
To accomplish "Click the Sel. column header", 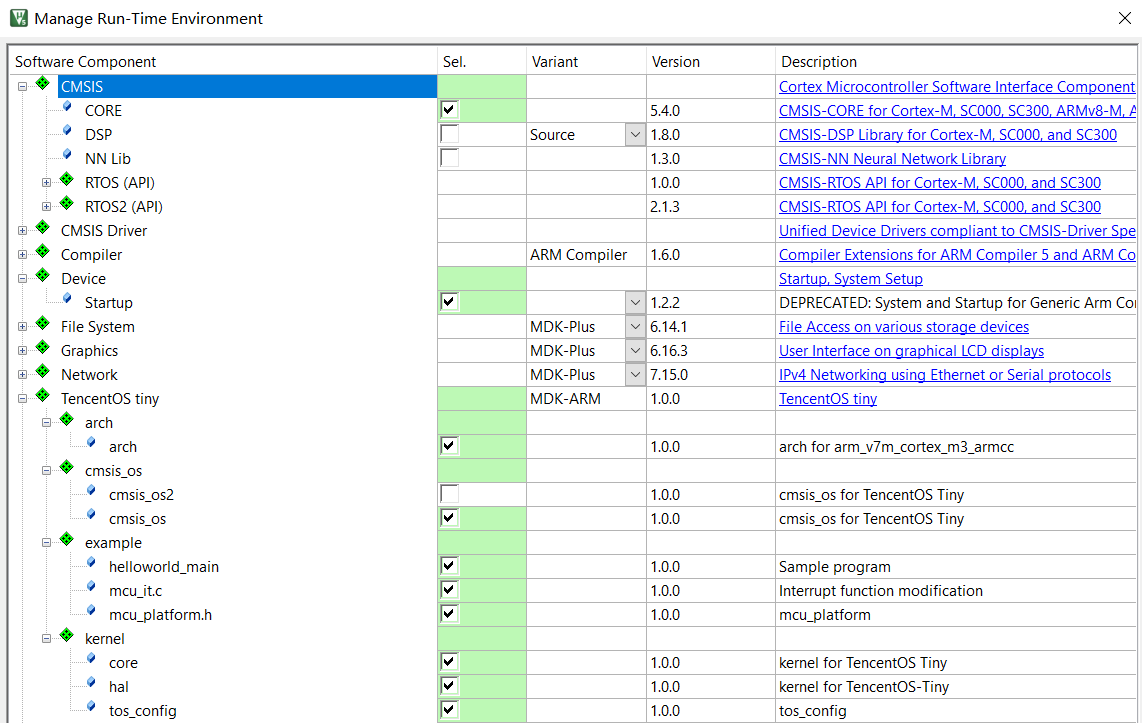I will (x=481, y=62).
